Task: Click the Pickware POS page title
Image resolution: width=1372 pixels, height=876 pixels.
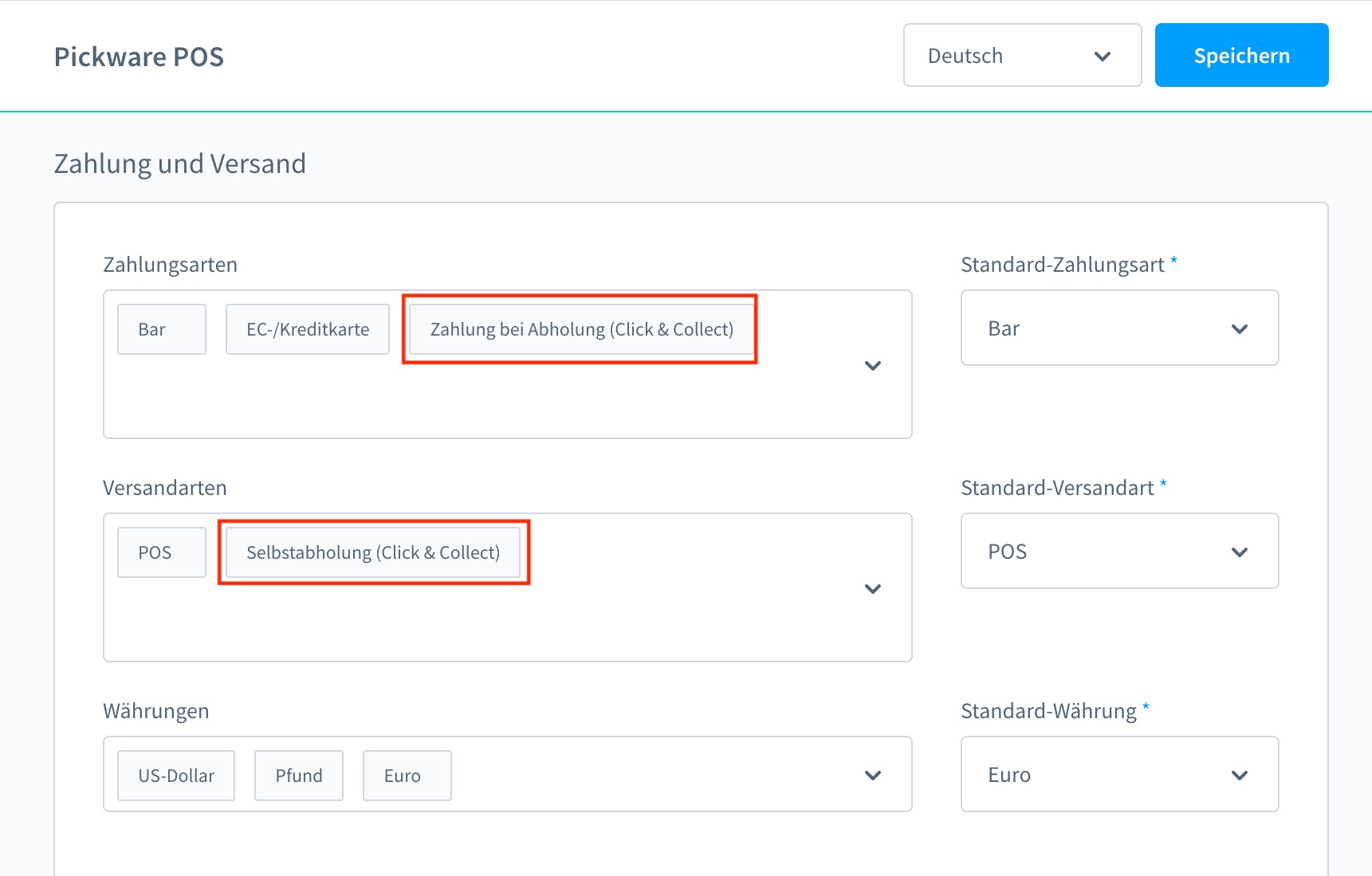Action: click(139, 57)
